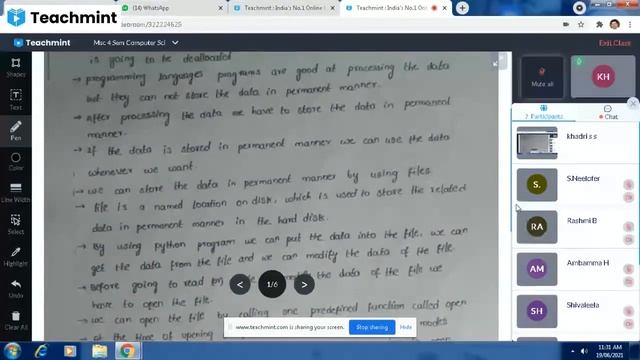
Task: Choose the Select tool
Action: (x=16, y=224)
